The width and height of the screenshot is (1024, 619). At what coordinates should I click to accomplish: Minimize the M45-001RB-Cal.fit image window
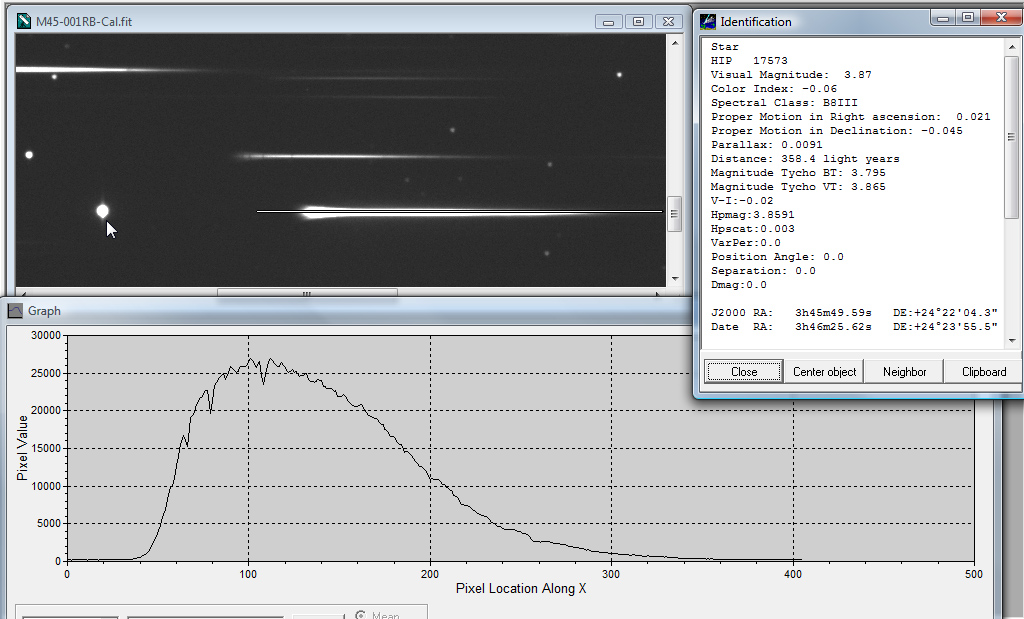[609, 22]
